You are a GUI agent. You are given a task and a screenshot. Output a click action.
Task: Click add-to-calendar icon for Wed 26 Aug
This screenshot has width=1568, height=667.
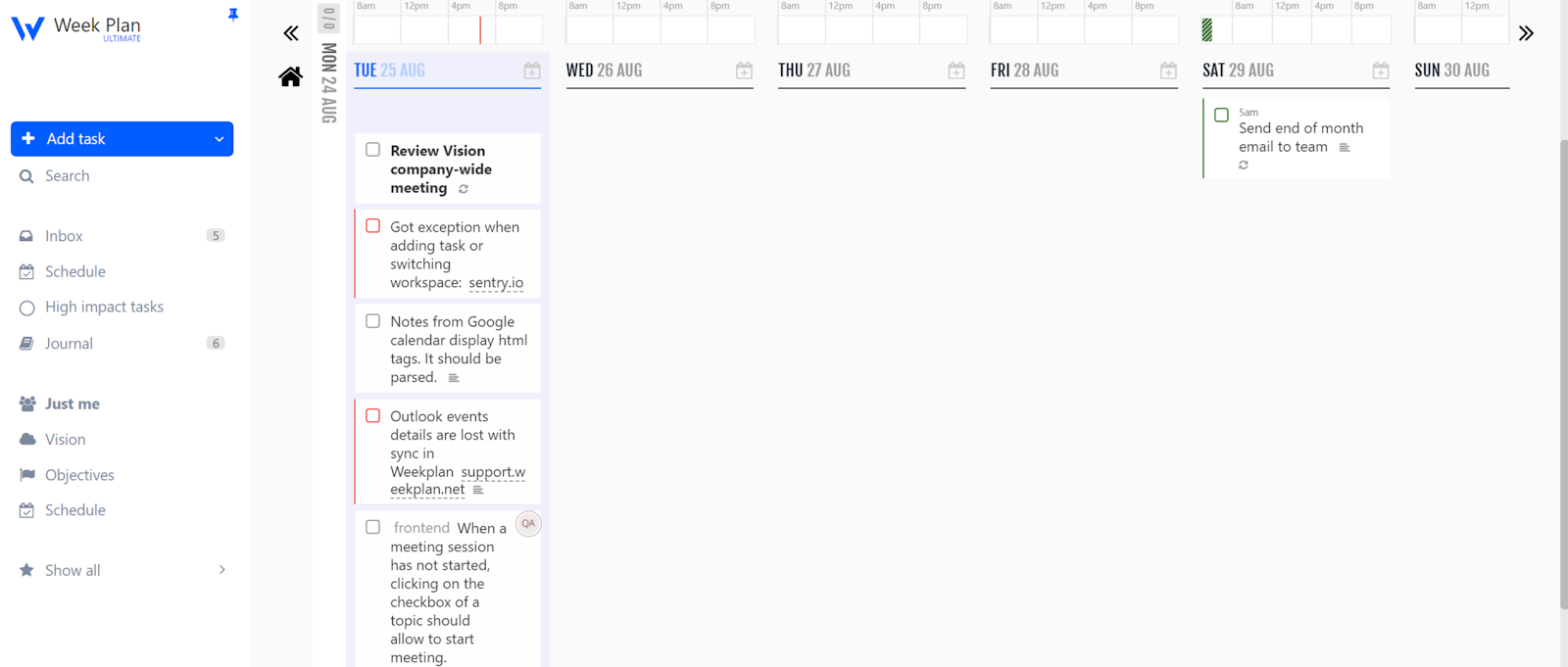(x=744, y=71)
